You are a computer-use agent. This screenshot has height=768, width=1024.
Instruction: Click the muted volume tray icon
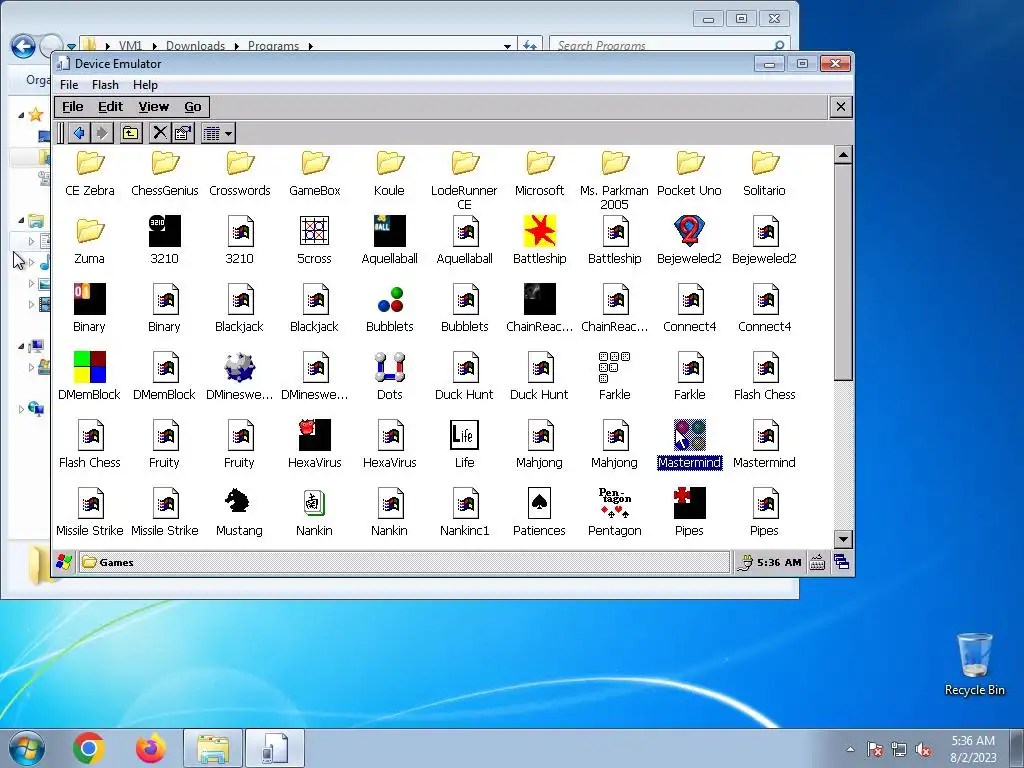pyautogui.click(x=923, y=750)
